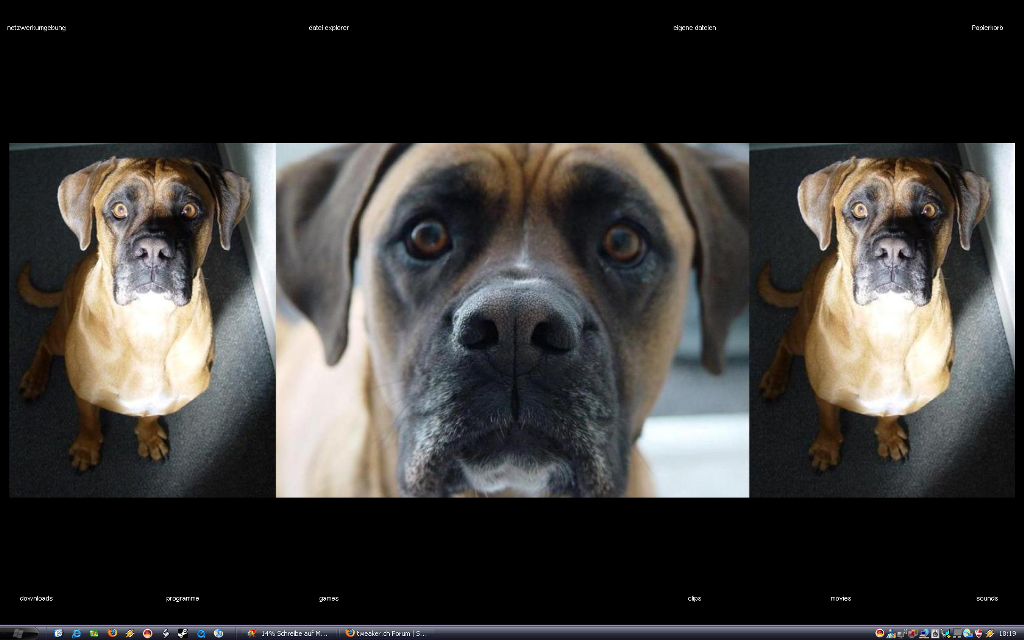
Task: Open the datei explorer desktop shortcut
Action: [329, 28]
